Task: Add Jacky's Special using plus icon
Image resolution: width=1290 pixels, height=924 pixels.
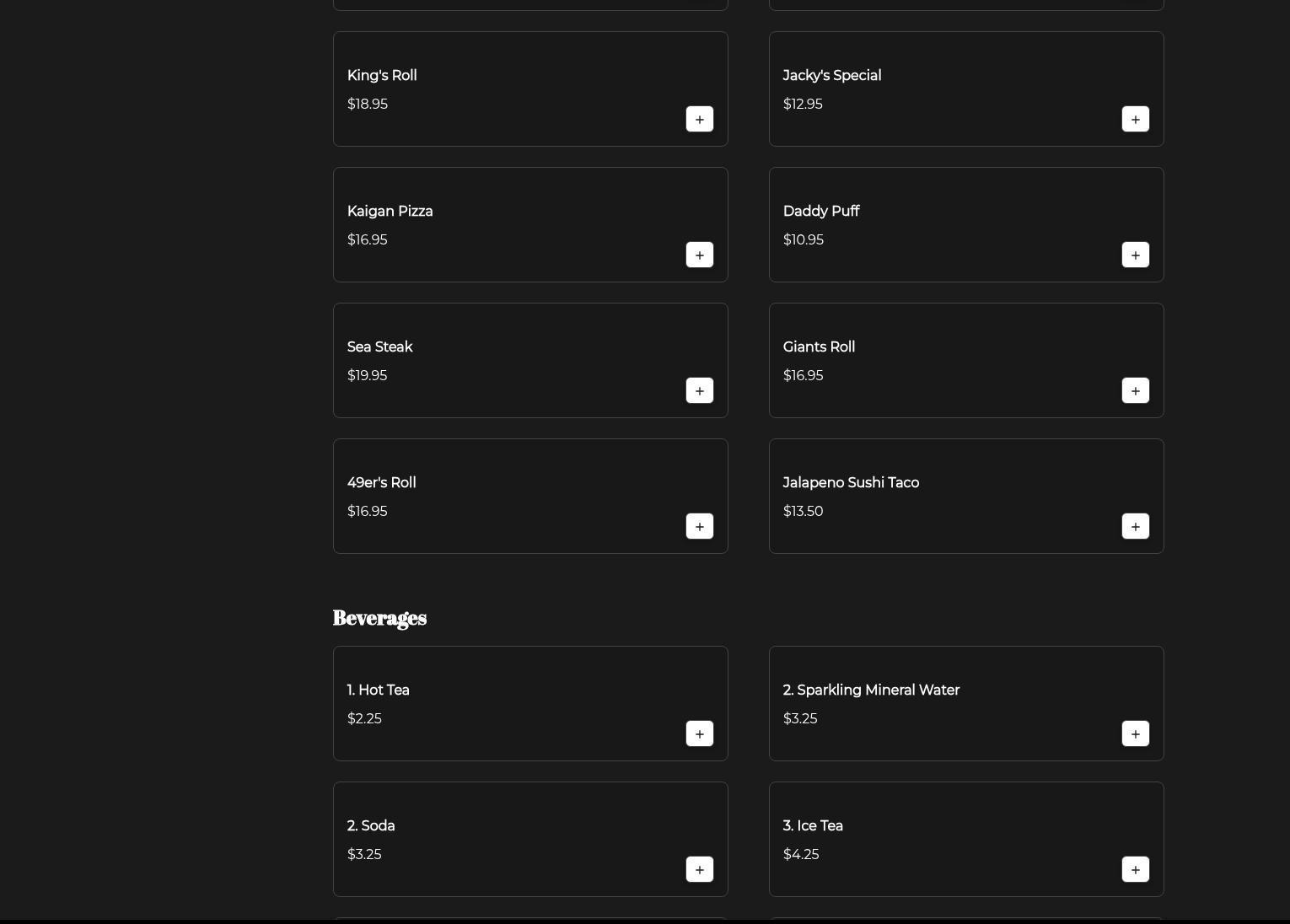Action: point(1135,120)
